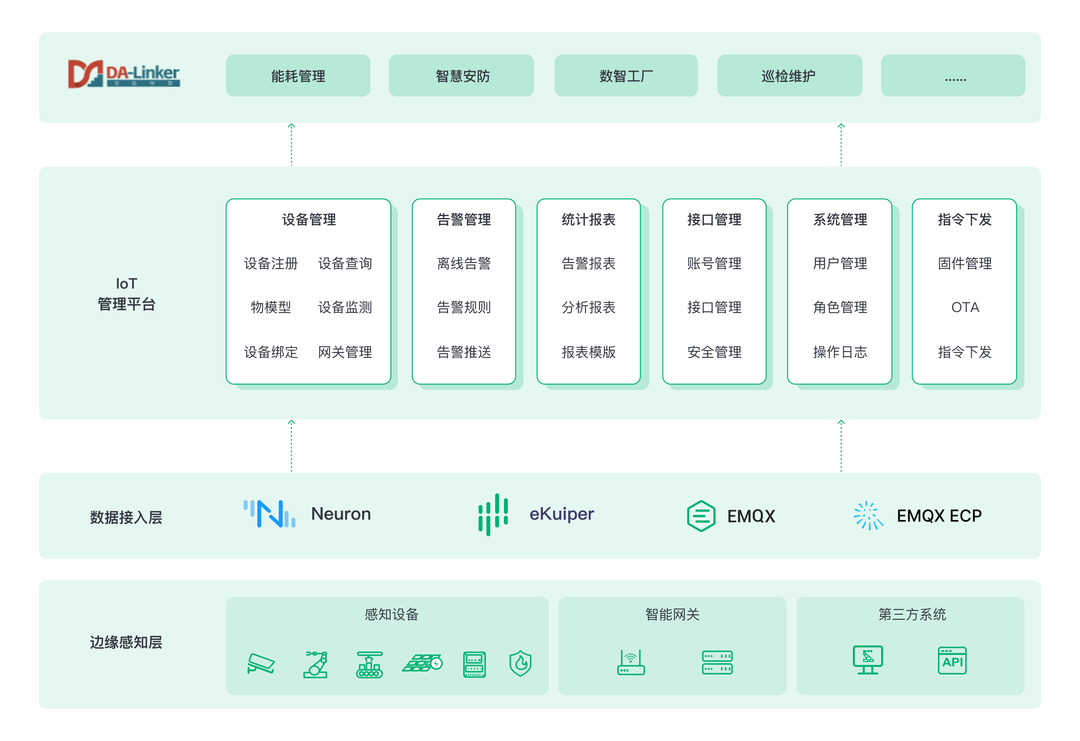Click the electric meter icon
Screen dimensions: 1080x741
[474, 664]
